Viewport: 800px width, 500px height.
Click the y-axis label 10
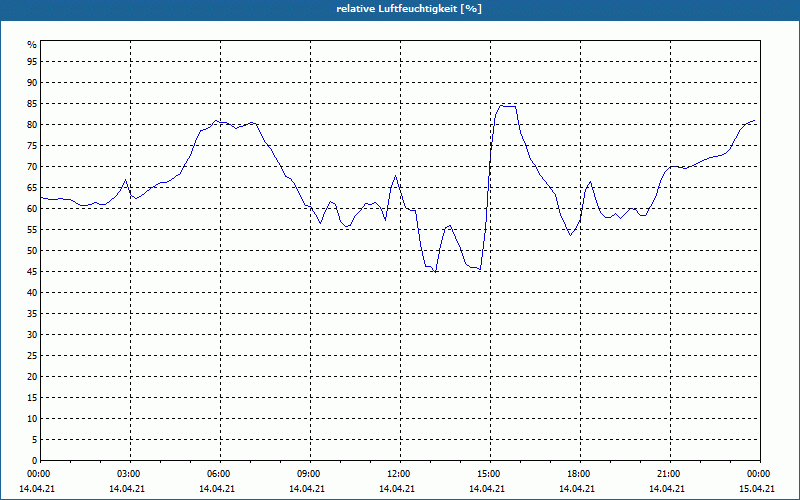pos(32,418)
